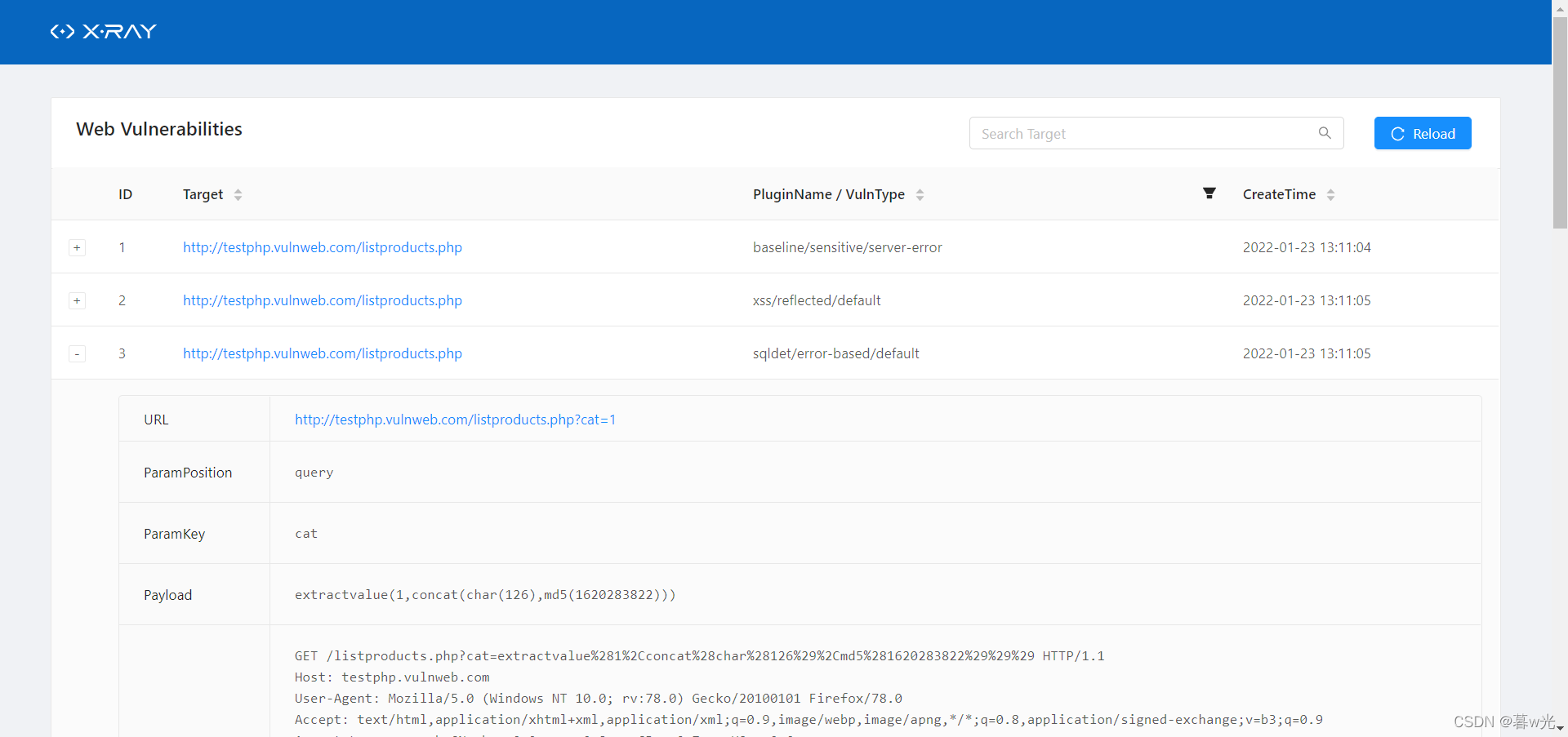
Task: Open the PluginName filter funnel icon
Action: (x=1209, y=193)
